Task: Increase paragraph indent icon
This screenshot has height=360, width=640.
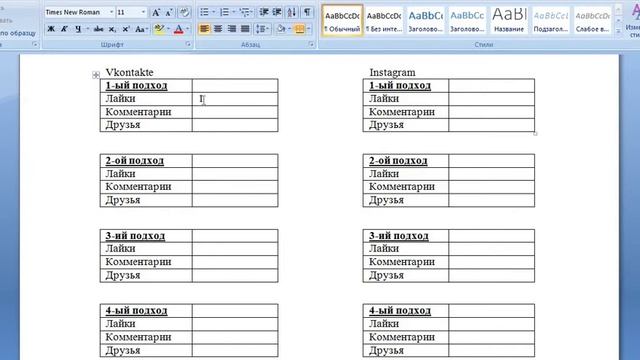Action: pos(277,12)
